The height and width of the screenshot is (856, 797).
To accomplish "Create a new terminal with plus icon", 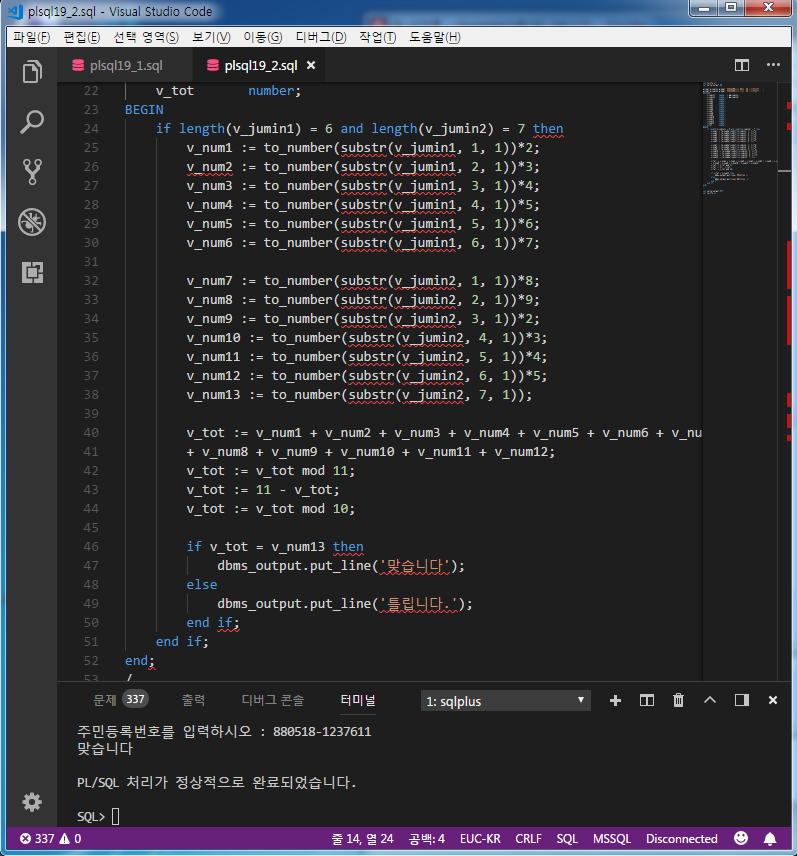I will click(x=615, y=700).
